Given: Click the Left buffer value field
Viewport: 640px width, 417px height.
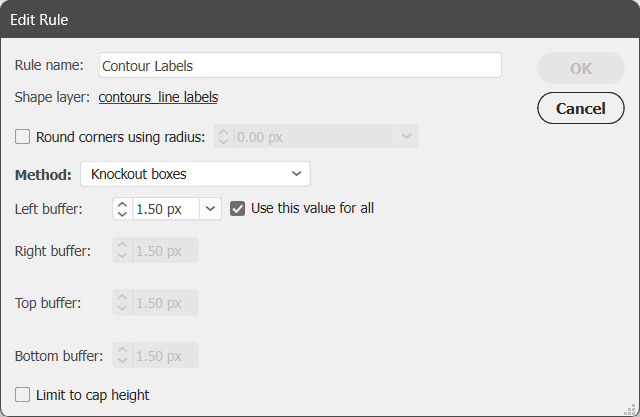Looking at the screenshot, I should 166,209.
